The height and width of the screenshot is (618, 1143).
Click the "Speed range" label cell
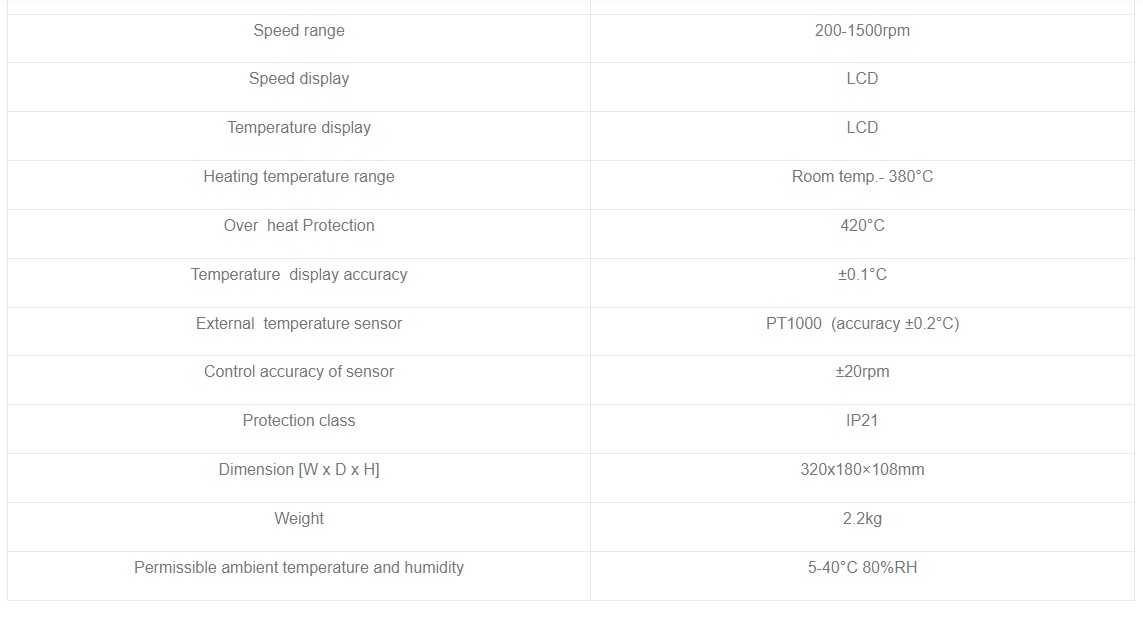(x=298, y=31)
